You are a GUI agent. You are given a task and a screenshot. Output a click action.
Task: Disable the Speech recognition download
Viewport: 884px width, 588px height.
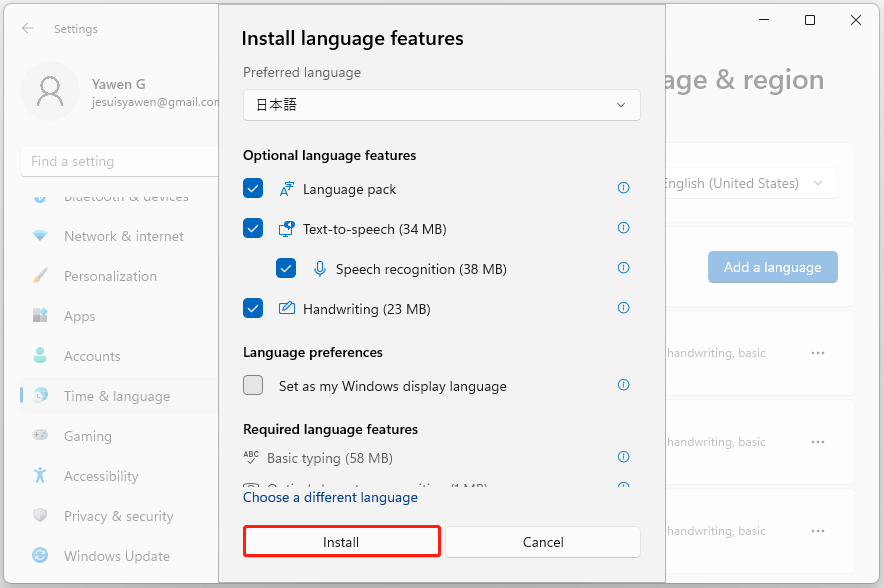[x=286, y=268]
